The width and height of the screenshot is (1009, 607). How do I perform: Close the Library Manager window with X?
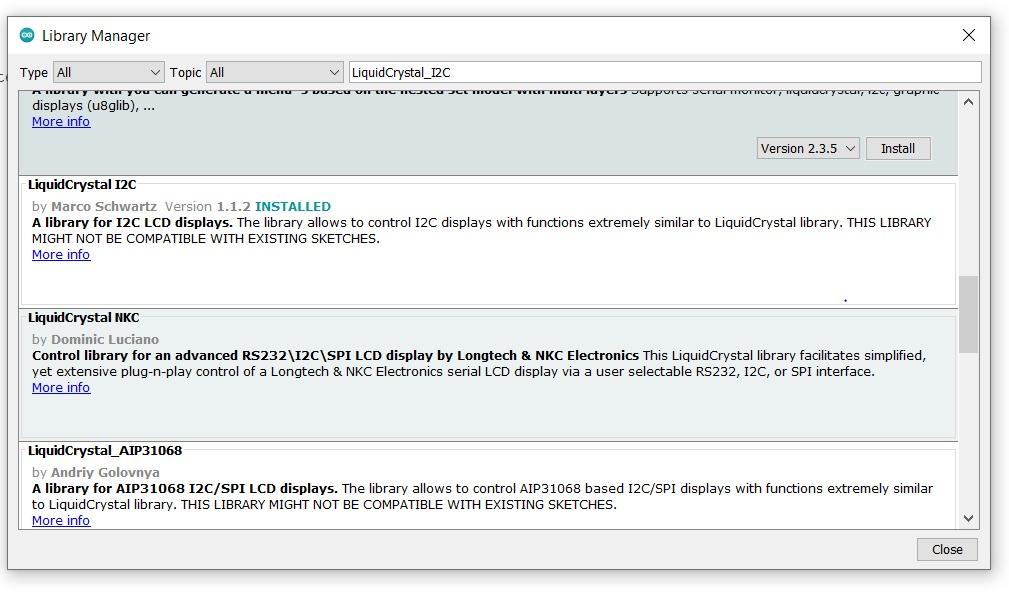968,35
